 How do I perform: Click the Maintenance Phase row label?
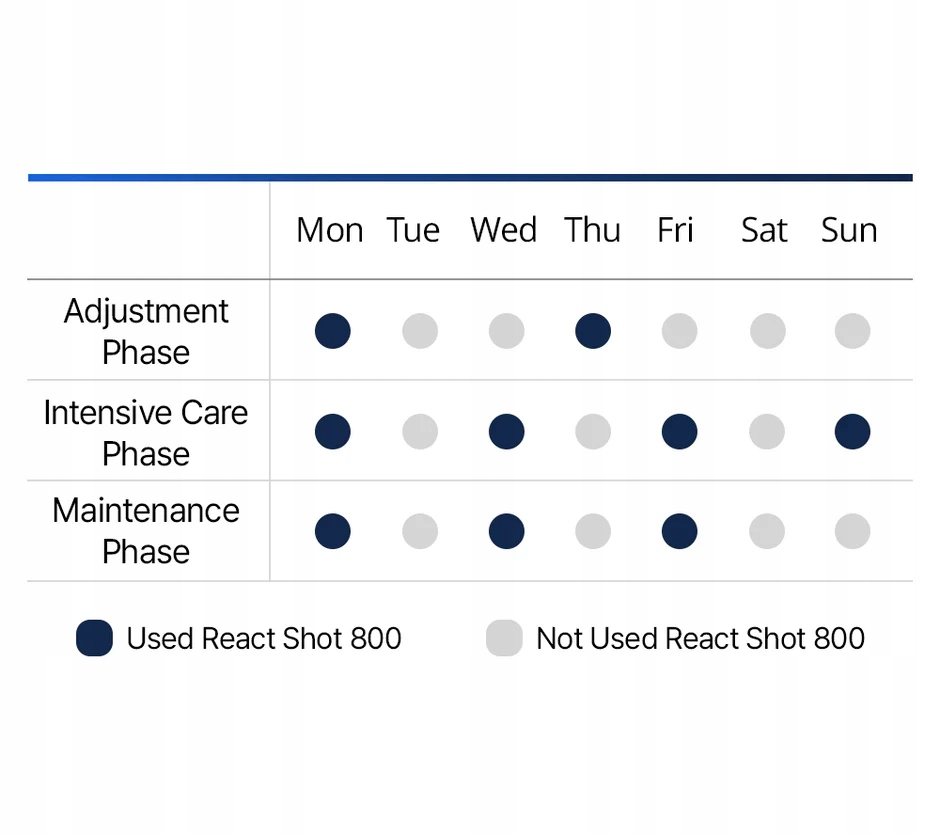pos(146,531)
